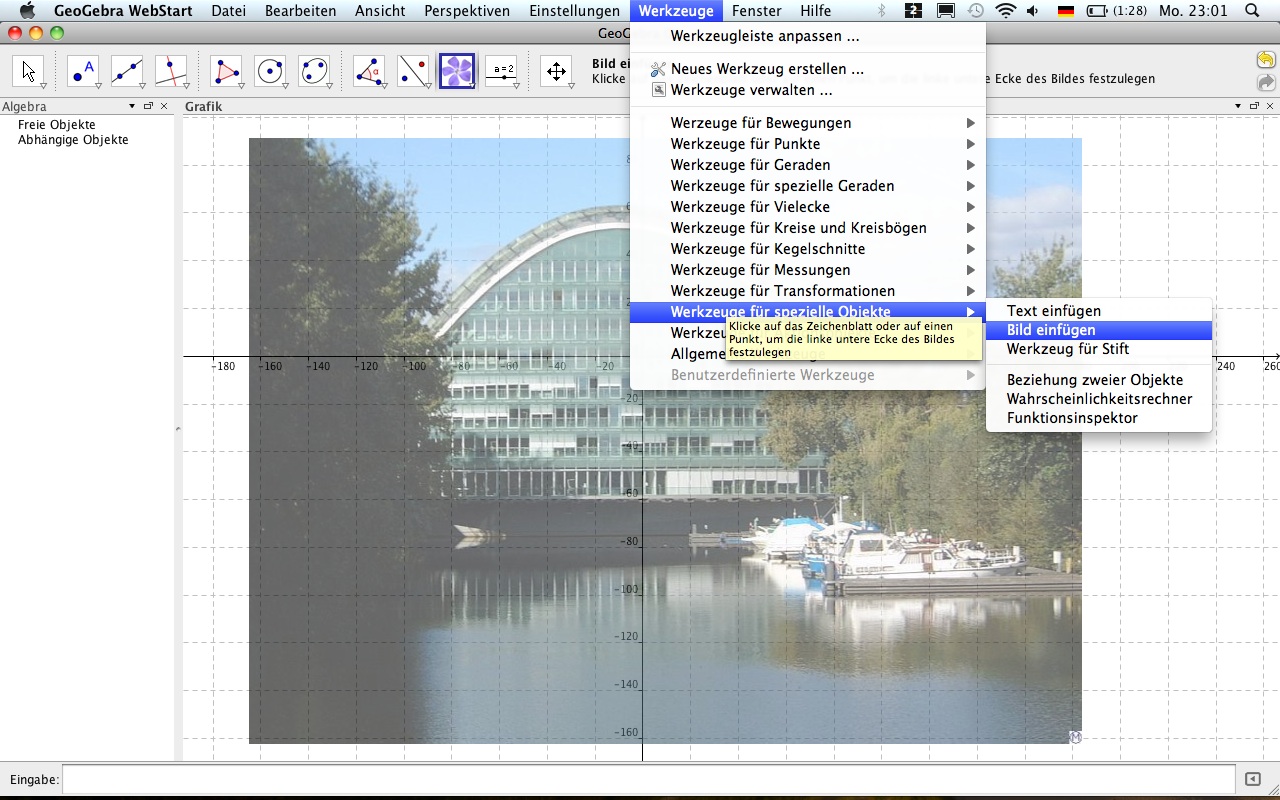Click Werkzeugleiste anpassen menu entry
This screenshot has height=800, width=1280.
click(764, 36)
